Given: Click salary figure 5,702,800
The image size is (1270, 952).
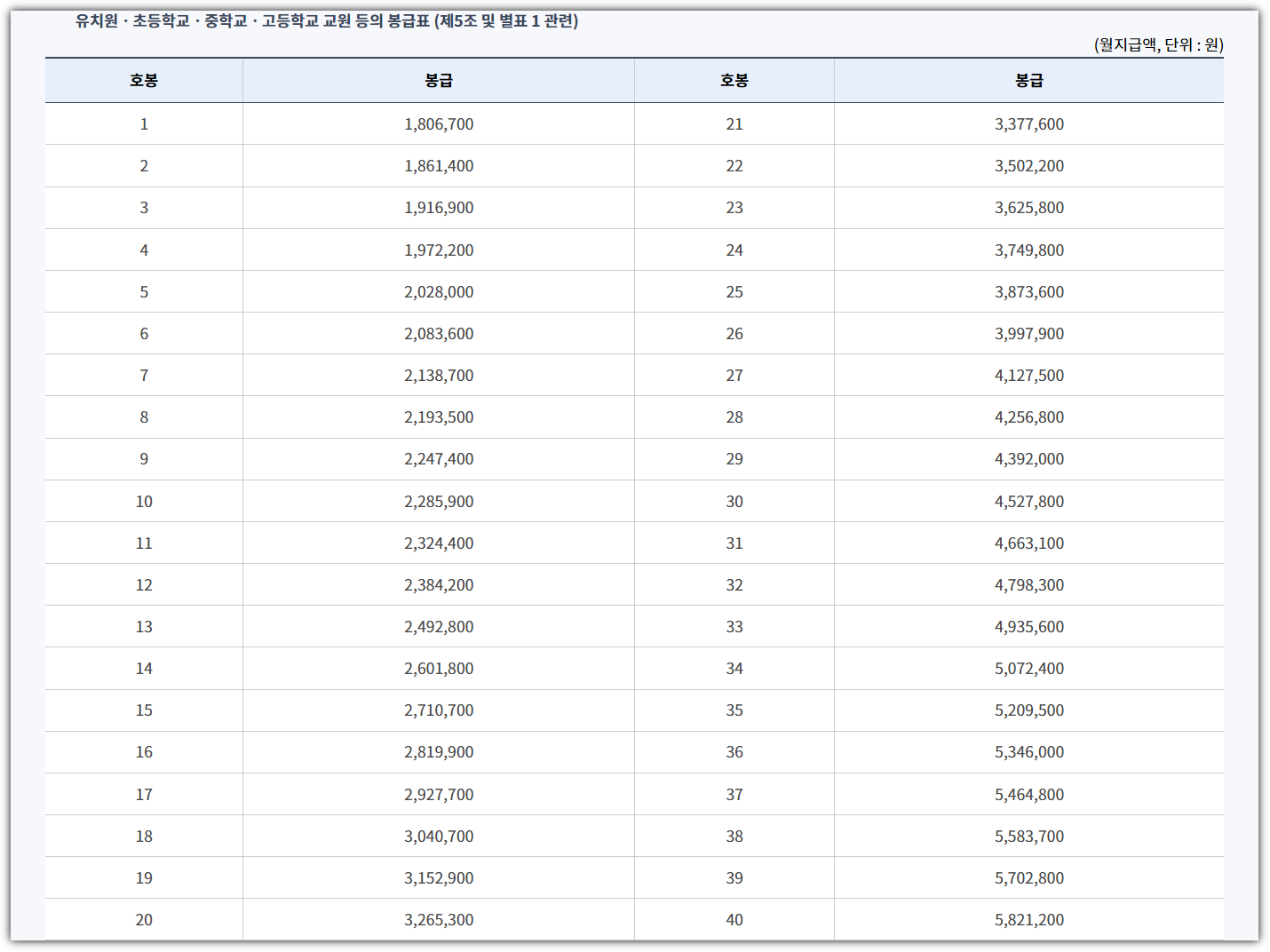Looking at the screenshot, I should (1029, 878).
